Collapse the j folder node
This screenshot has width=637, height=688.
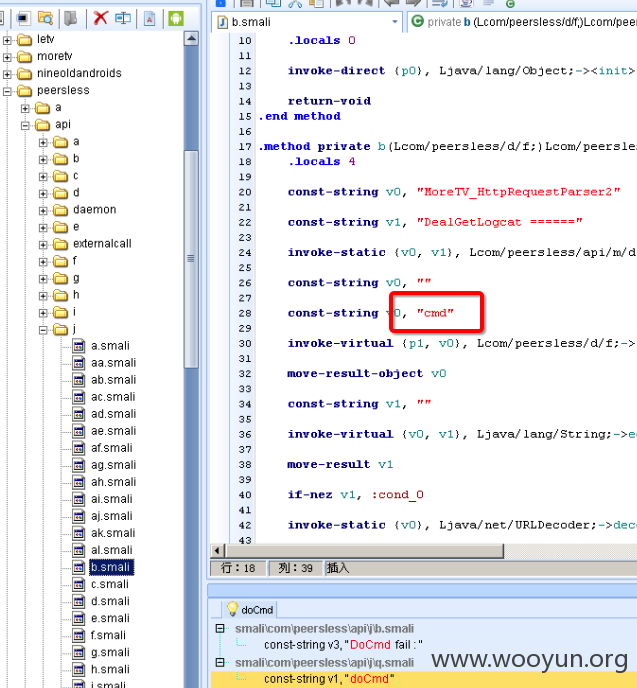coord(43,330)
